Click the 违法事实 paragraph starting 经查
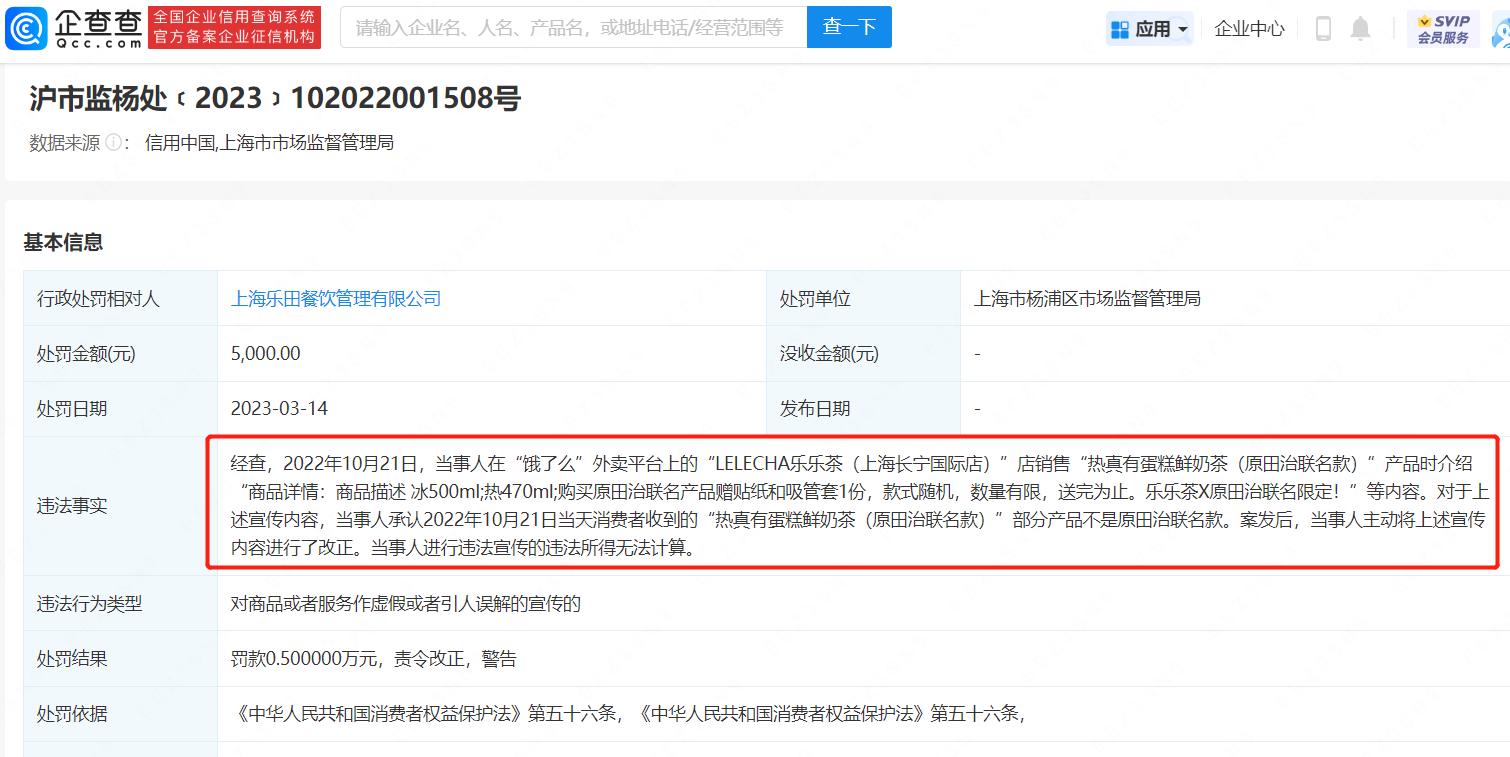The image size is (1510, 757). click(x=860, y=506)
